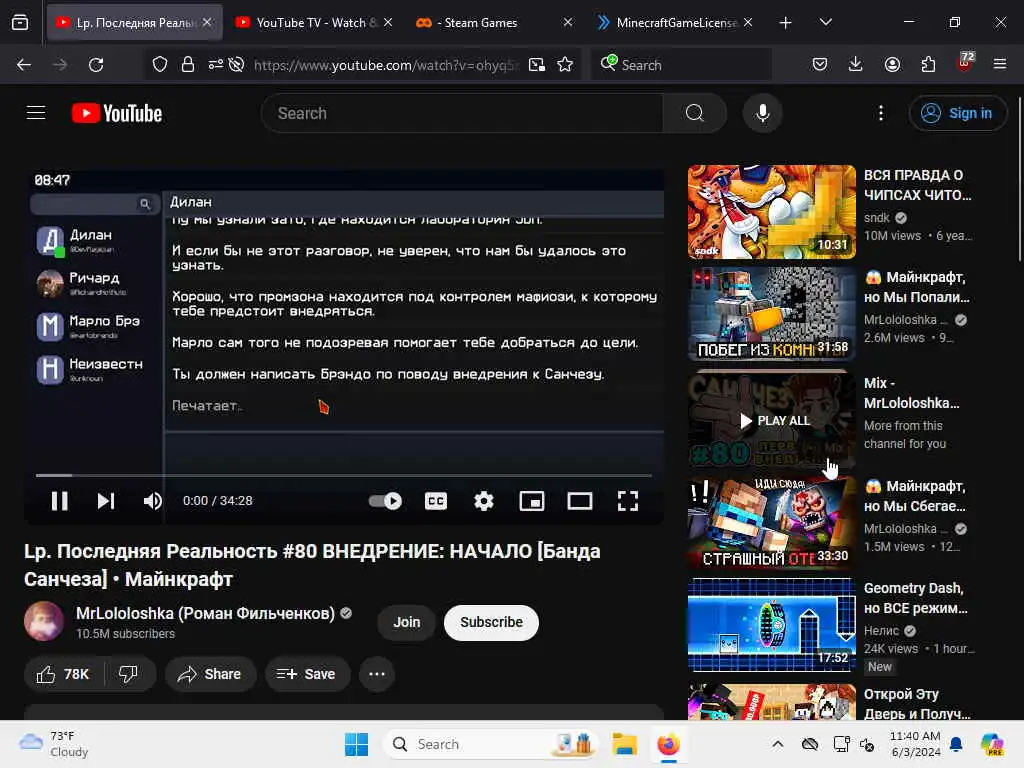This screenshot has height=768, width=1024.
Task: Open ВСЯ ПРАВДА О ЧИПСАХ video thumbnail
Action: 771,212
